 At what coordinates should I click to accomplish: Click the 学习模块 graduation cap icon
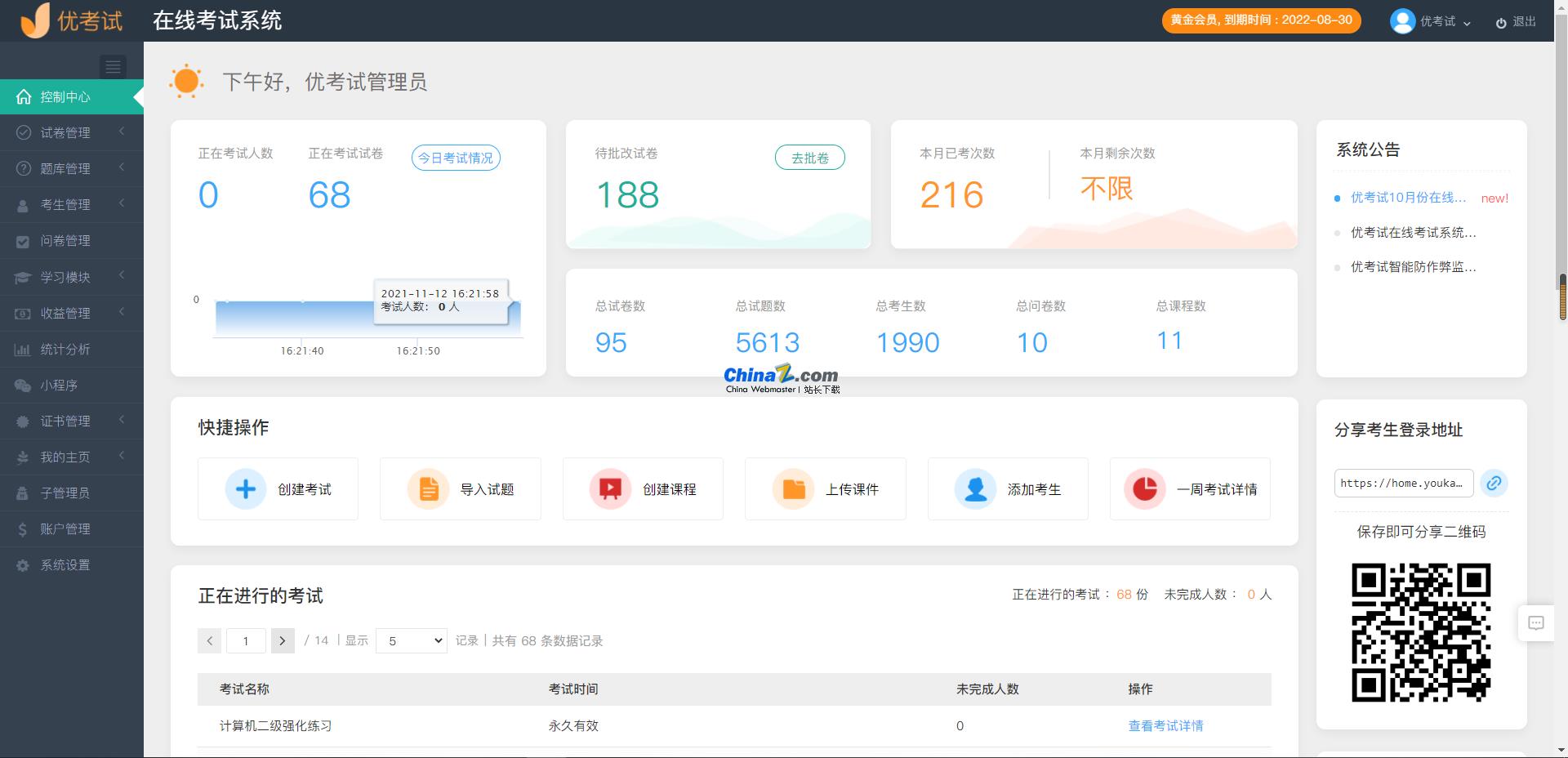click(x=23, y=278)
